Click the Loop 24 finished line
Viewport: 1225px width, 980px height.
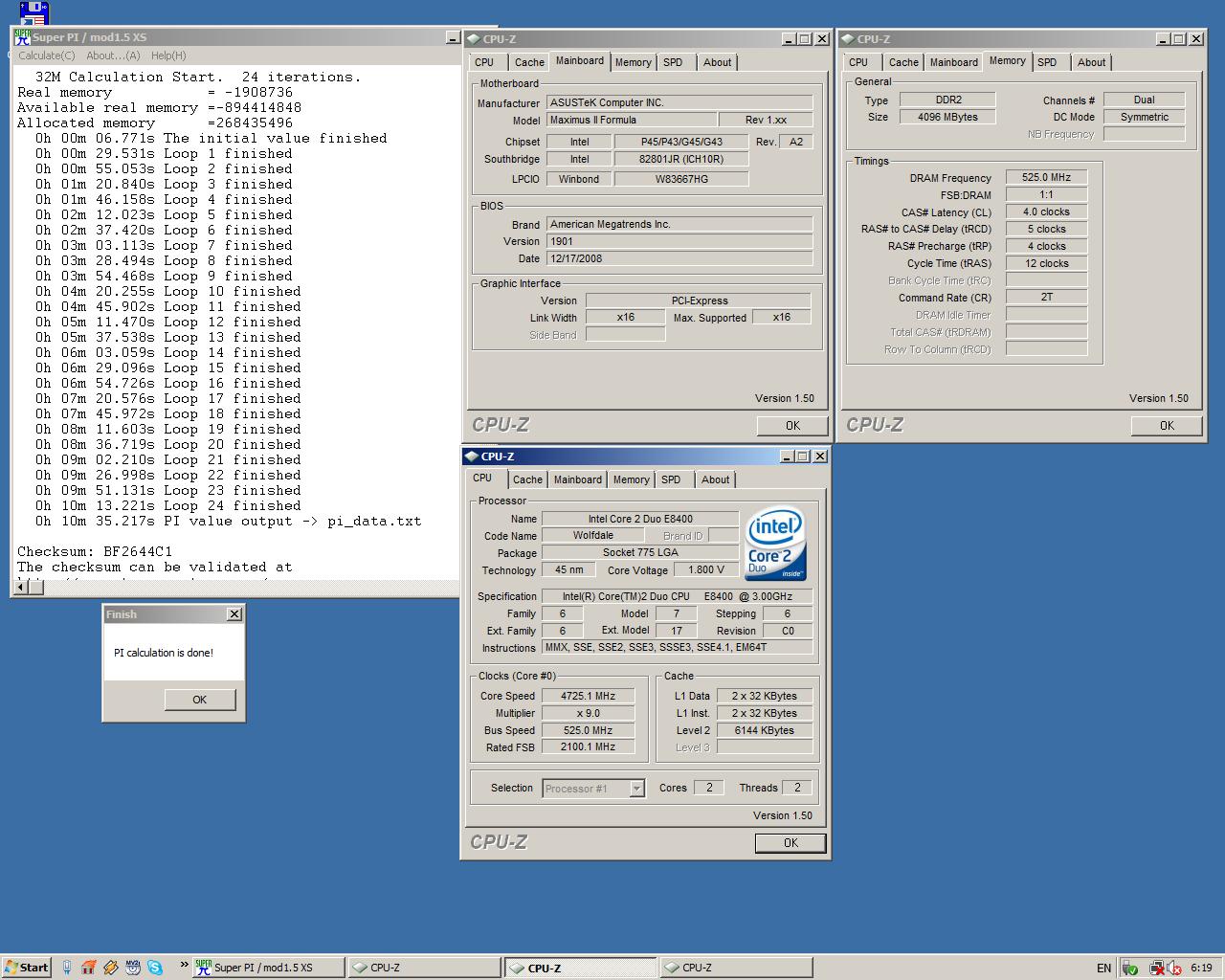point(167,505)
